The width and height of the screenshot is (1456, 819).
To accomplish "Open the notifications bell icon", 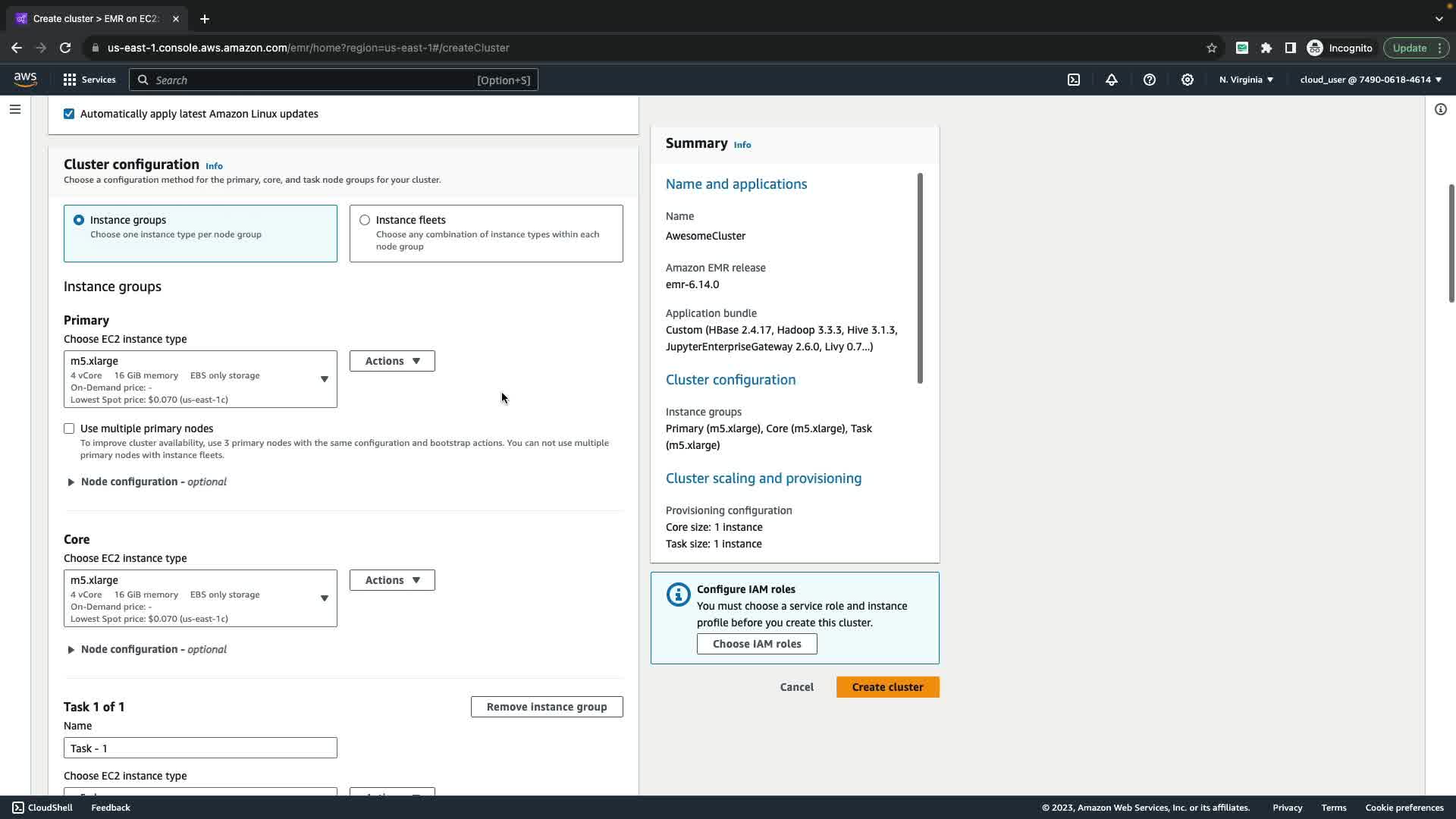I will [x=1112, y=80].
